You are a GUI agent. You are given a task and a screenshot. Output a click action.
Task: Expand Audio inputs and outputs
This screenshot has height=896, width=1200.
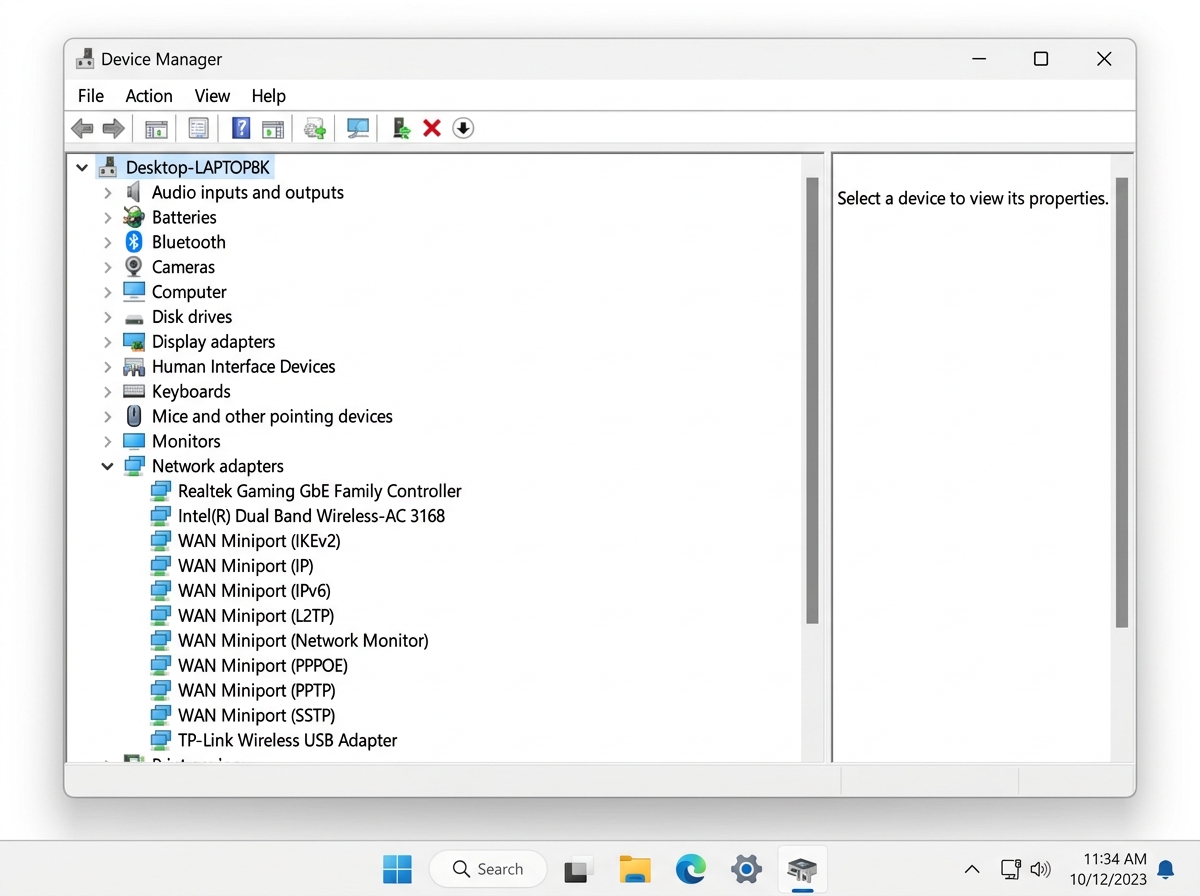pos(108,192)
